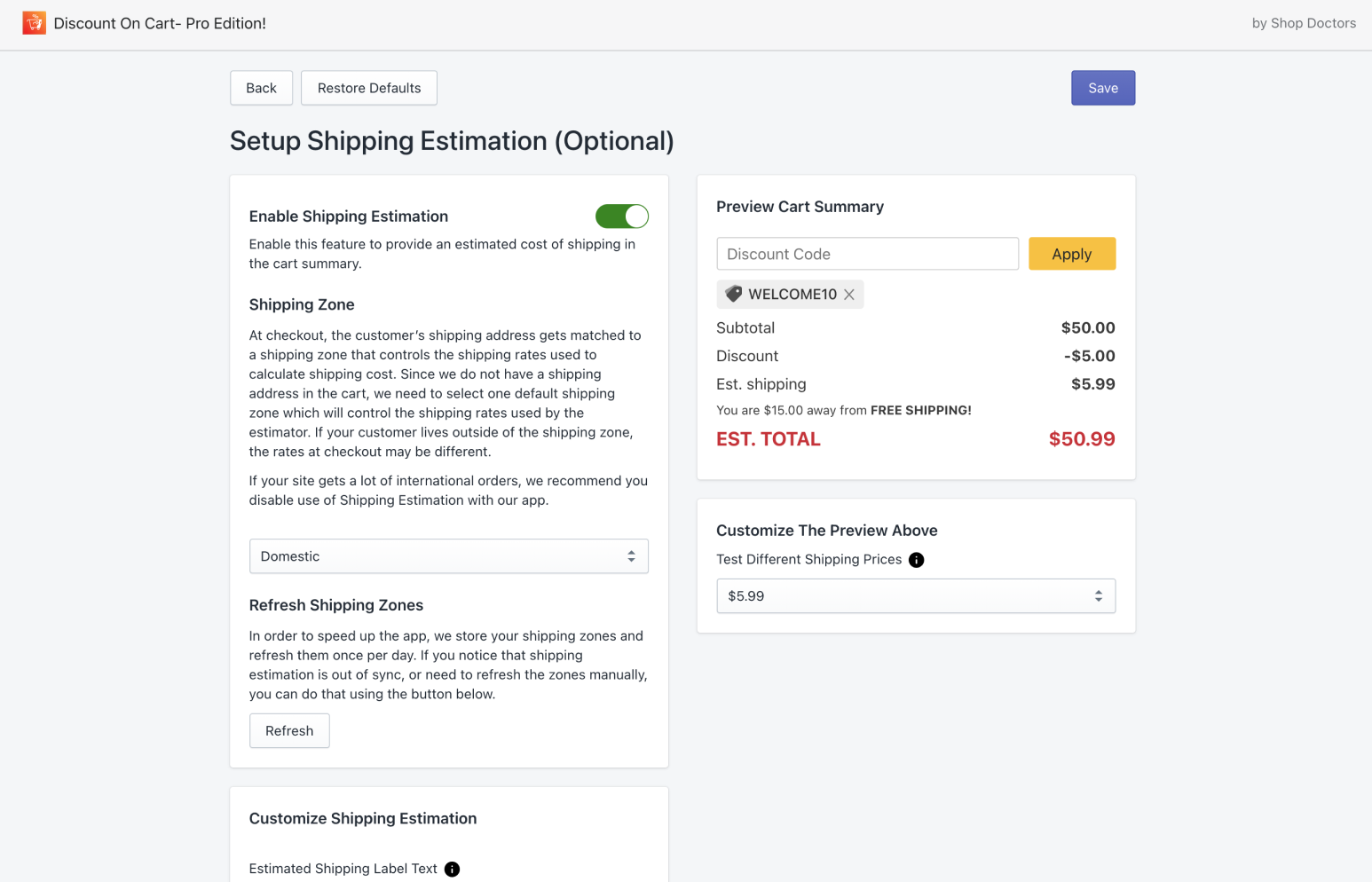Save the shipping estimation settings

tap(1102, 88)
